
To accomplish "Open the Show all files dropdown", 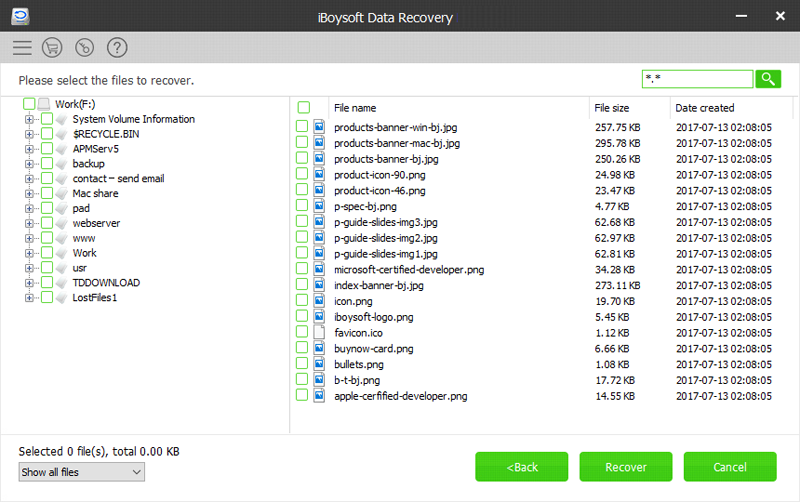I will point(82,472).
